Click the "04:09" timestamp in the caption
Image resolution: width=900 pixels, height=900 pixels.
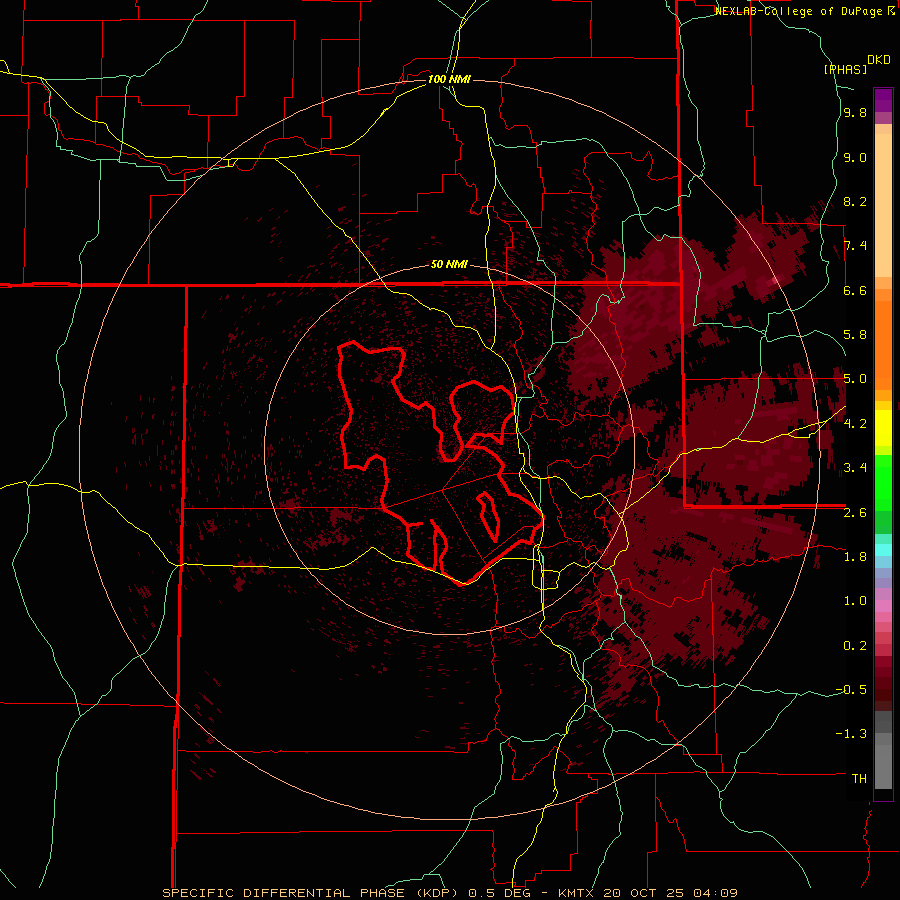click(715, 893)
